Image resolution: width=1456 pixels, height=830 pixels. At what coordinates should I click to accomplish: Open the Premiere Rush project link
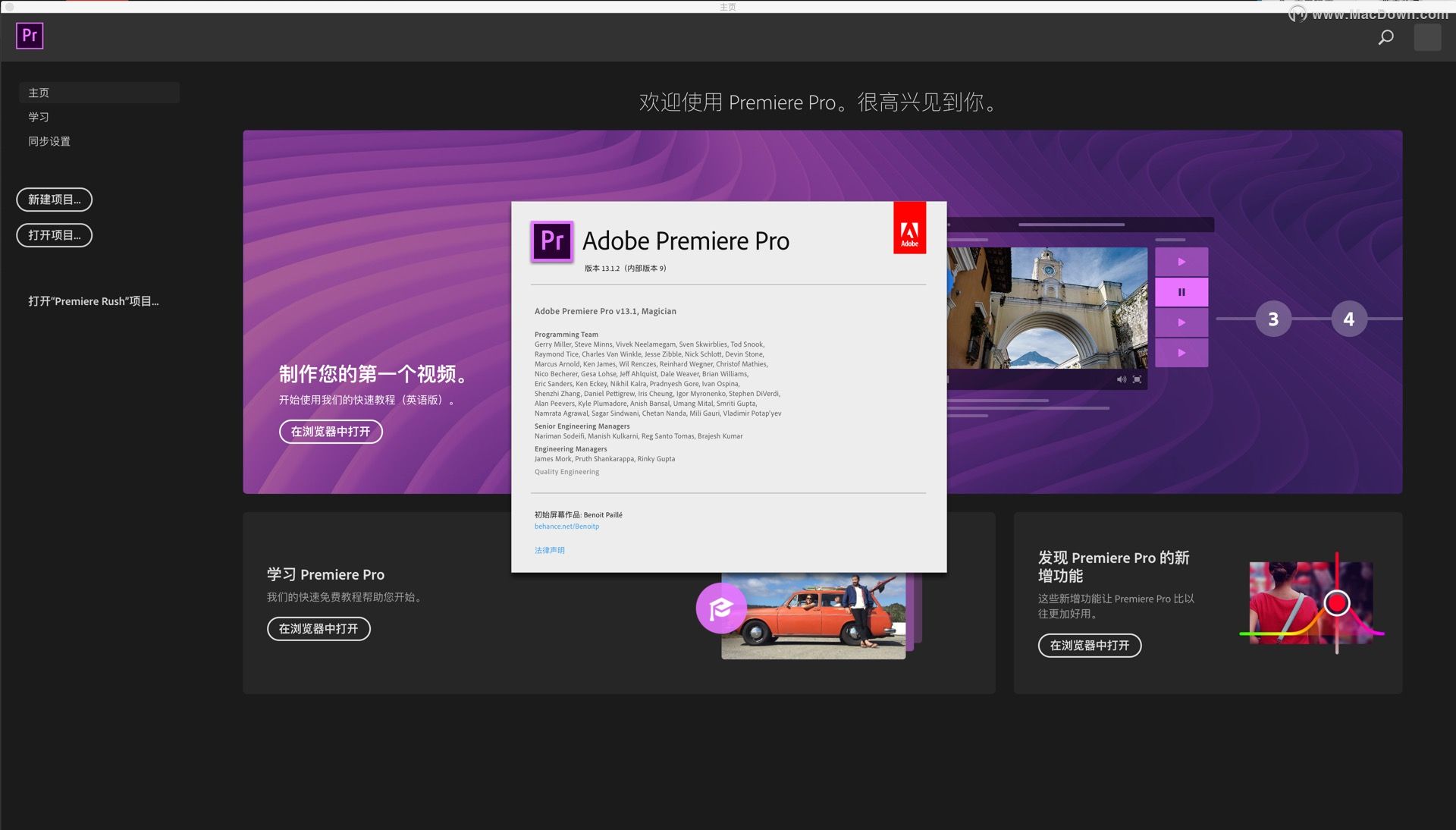[93, 301]
